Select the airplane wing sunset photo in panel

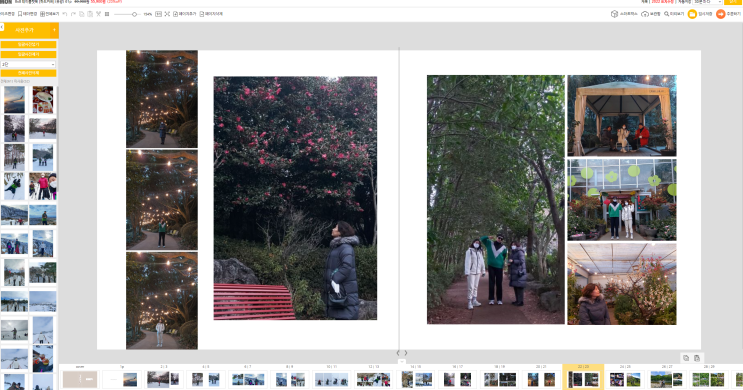tap(14, 100)
